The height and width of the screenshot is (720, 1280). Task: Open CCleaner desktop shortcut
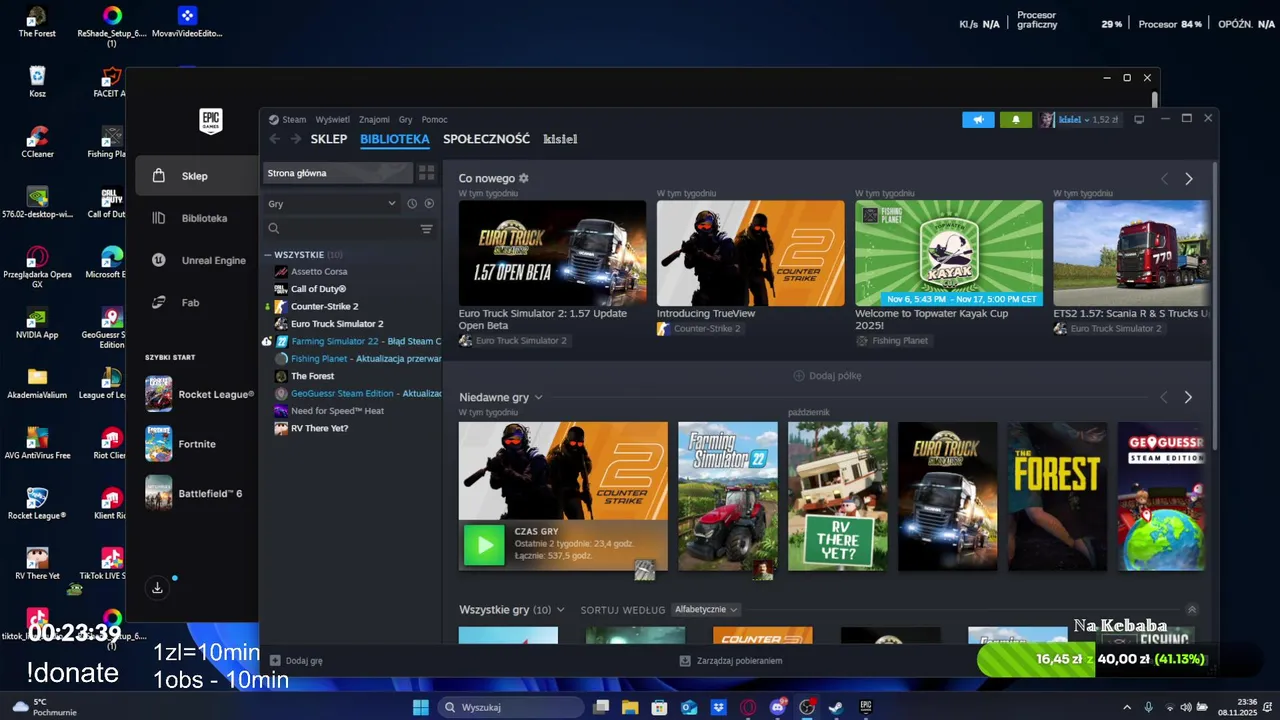(37, 142)
